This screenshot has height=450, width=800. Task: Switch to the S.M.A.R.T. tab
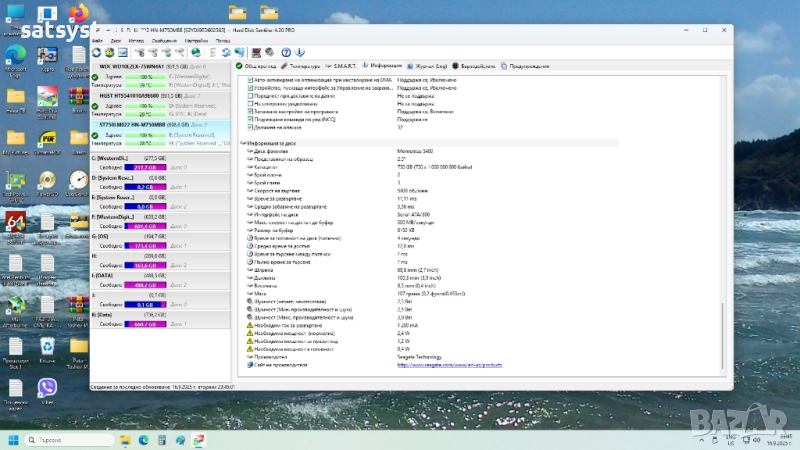(x=344, y=66)
